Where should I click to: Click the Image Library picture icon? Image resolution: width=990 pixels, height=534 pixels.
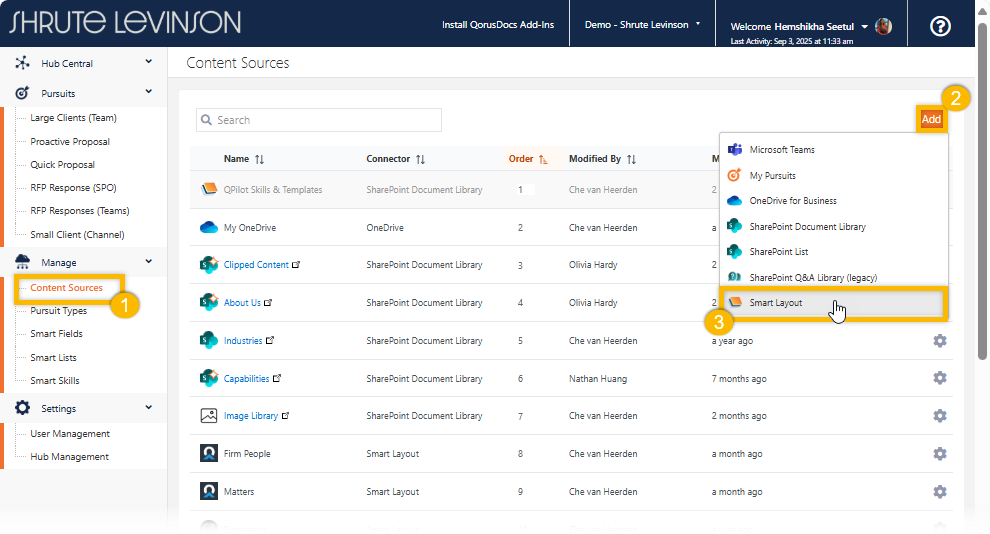pos(209,416)
